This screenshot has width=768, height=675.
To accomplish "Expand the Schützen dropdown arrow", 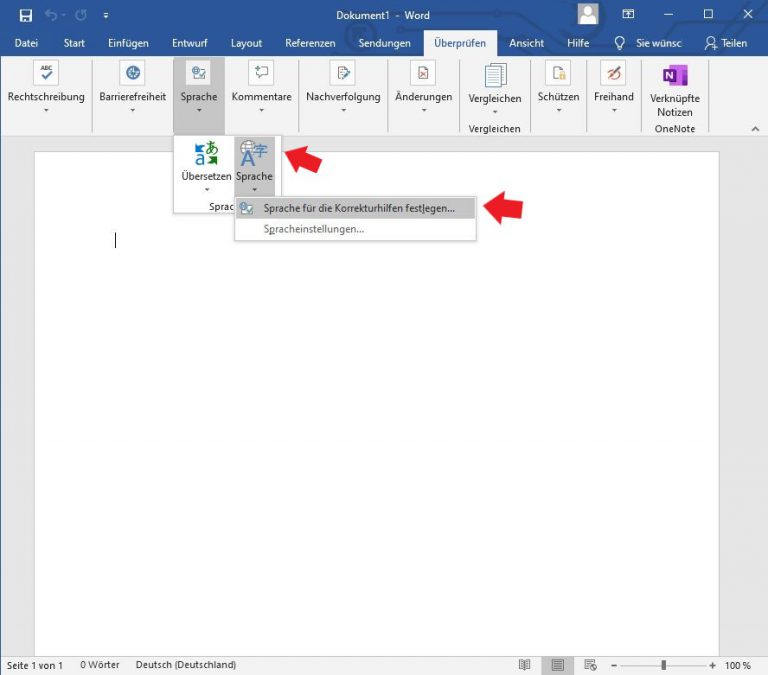I will tap(558, 110).
